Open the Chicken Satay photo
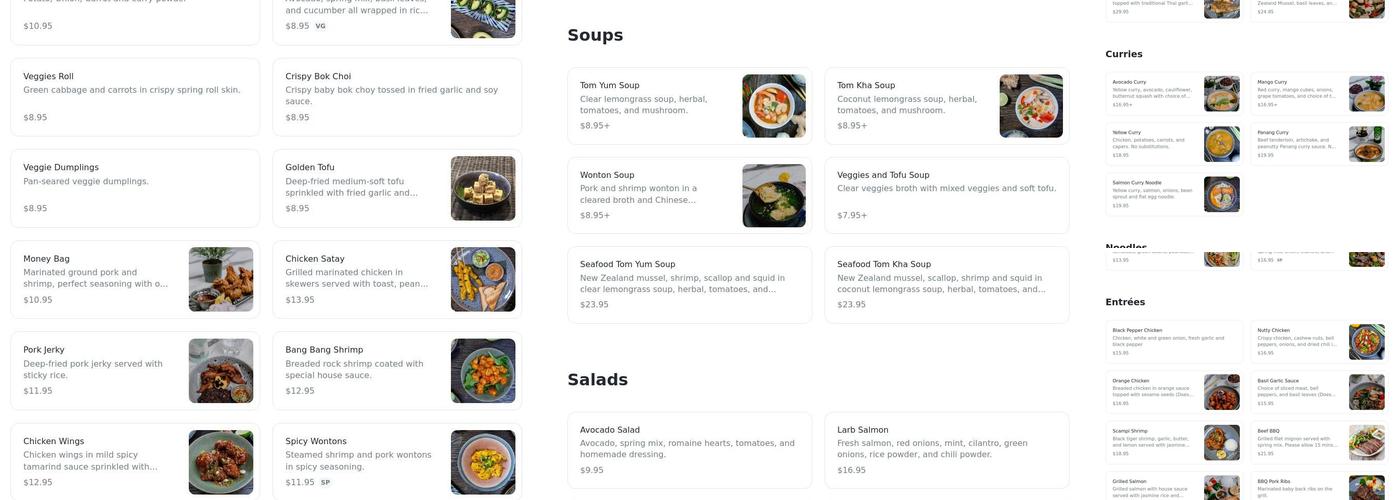 483,279
